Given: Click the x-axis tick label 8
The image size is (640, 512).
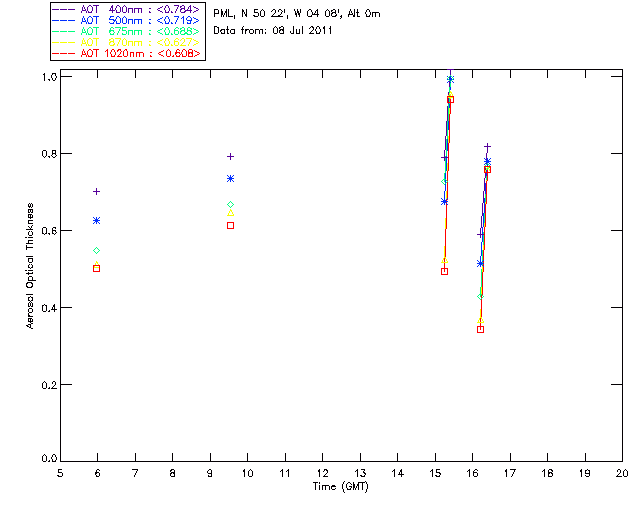Looking at the screenshot, I should 173,473.
